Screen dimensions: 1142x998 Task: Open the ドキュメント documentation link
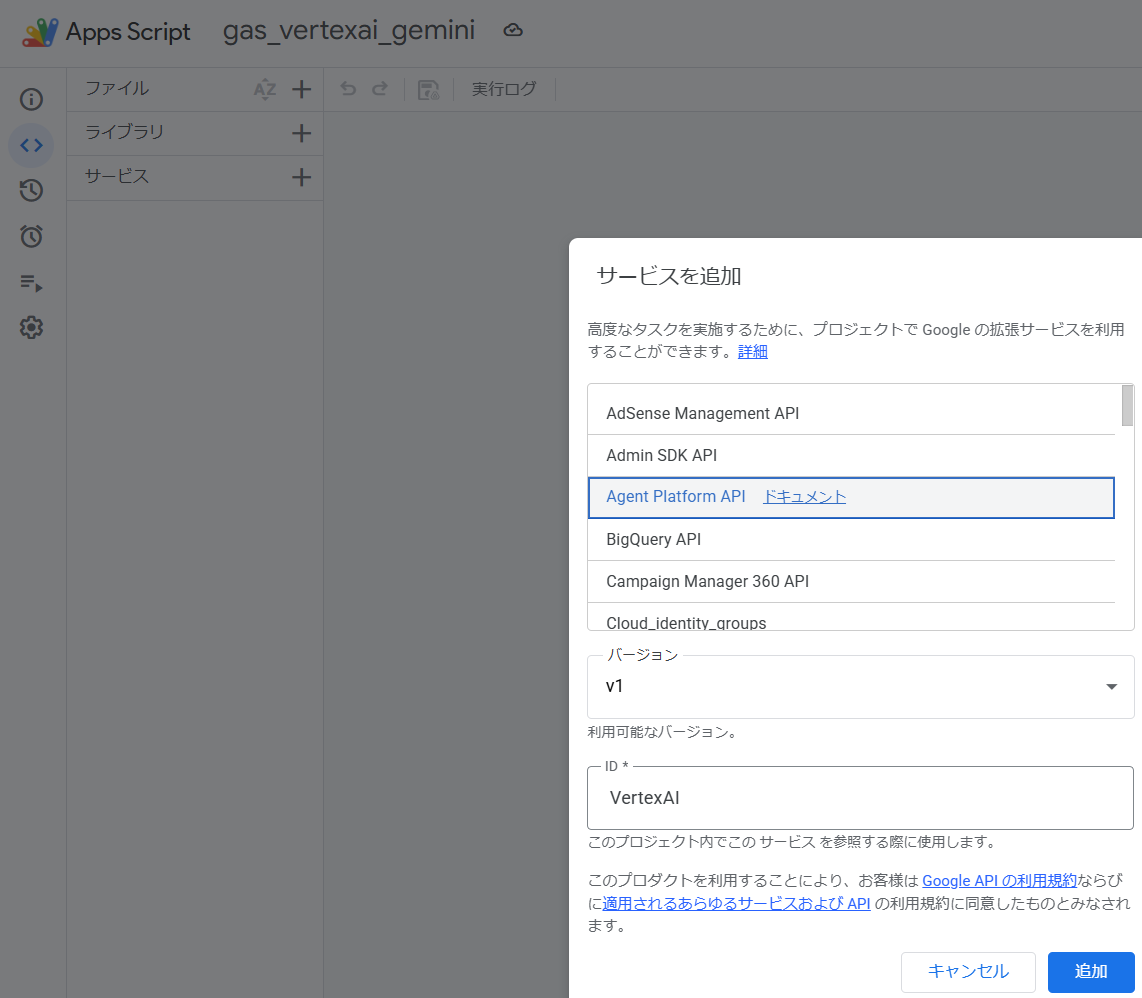[x=804, y=497]
